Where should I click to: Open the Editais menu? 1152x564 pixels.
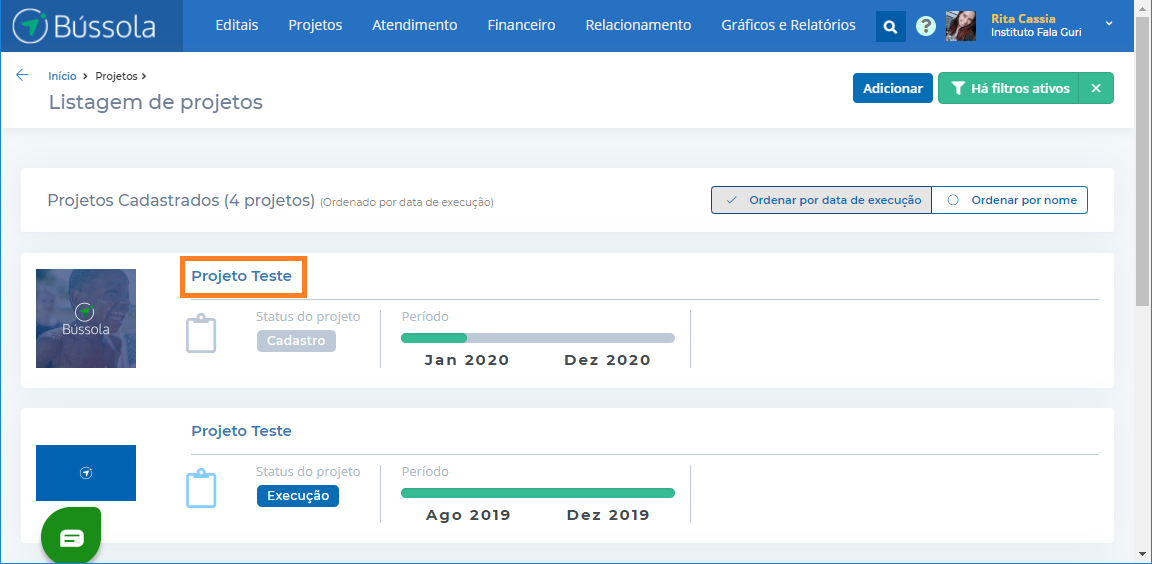click(237, 25)
